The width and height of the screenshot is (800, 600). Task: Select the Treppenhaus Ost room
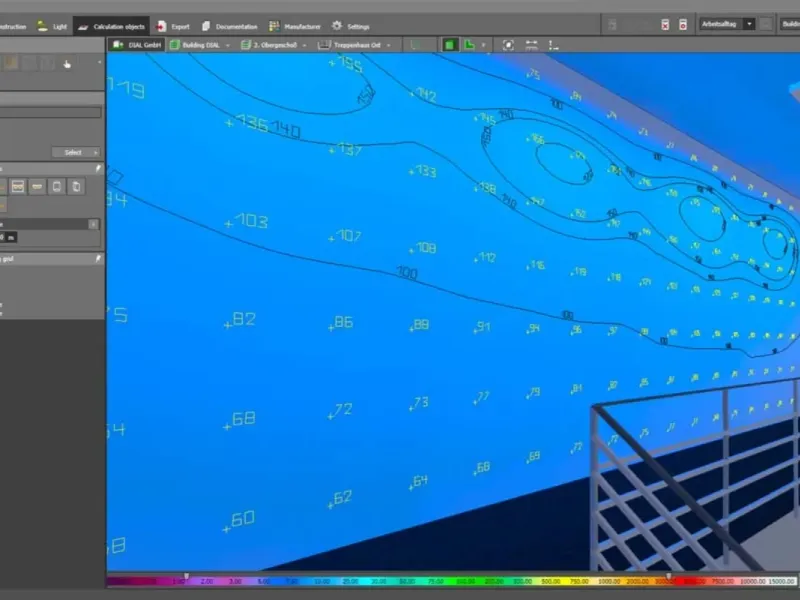pos(350,45)
